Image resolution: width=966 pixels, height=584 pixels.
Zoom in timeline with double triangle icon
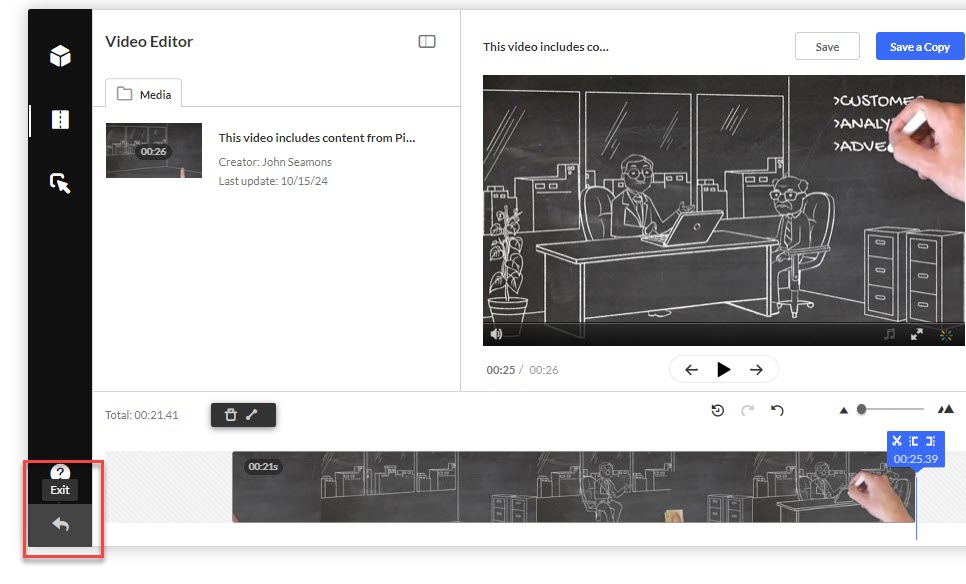click(946, 409)
